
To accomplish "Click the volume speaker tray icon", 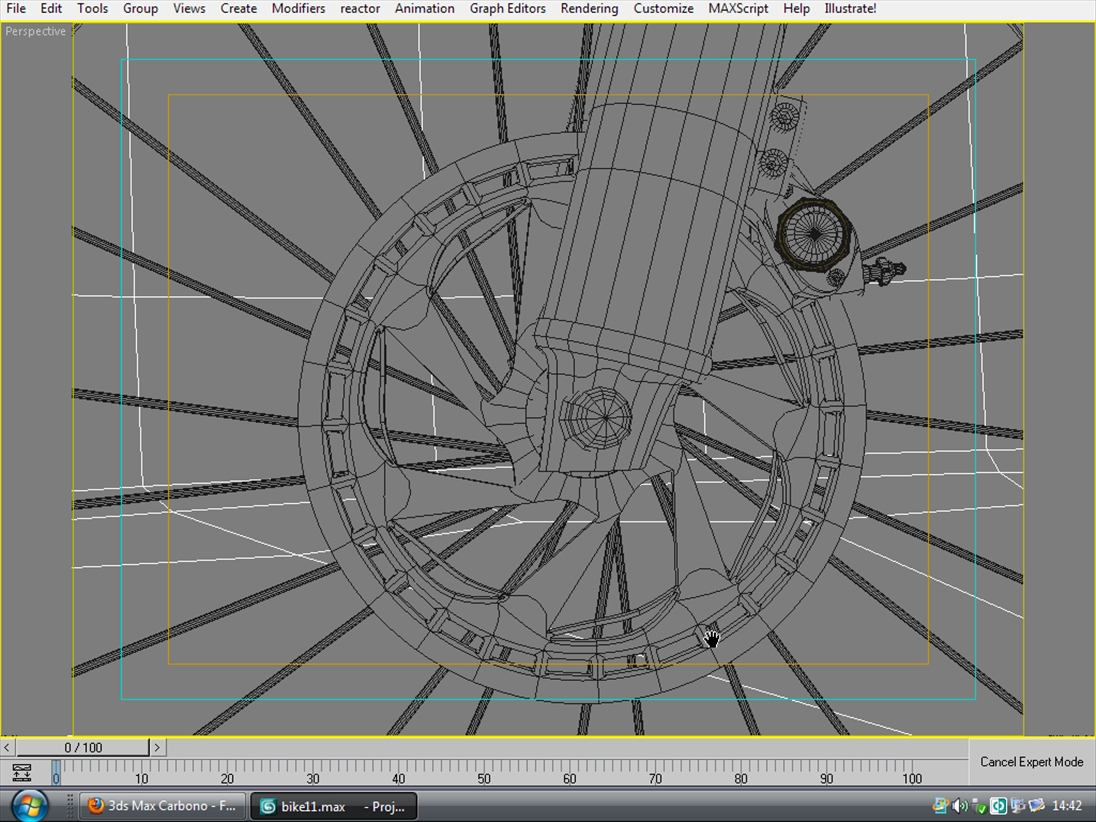I will (x=960, y=806).
